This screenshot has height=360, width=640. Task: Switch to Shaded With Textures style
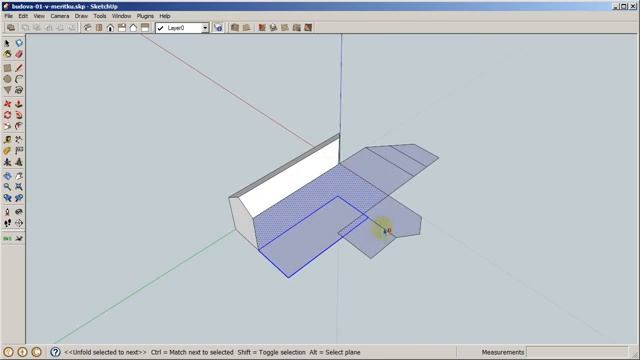tap(297, 28)
